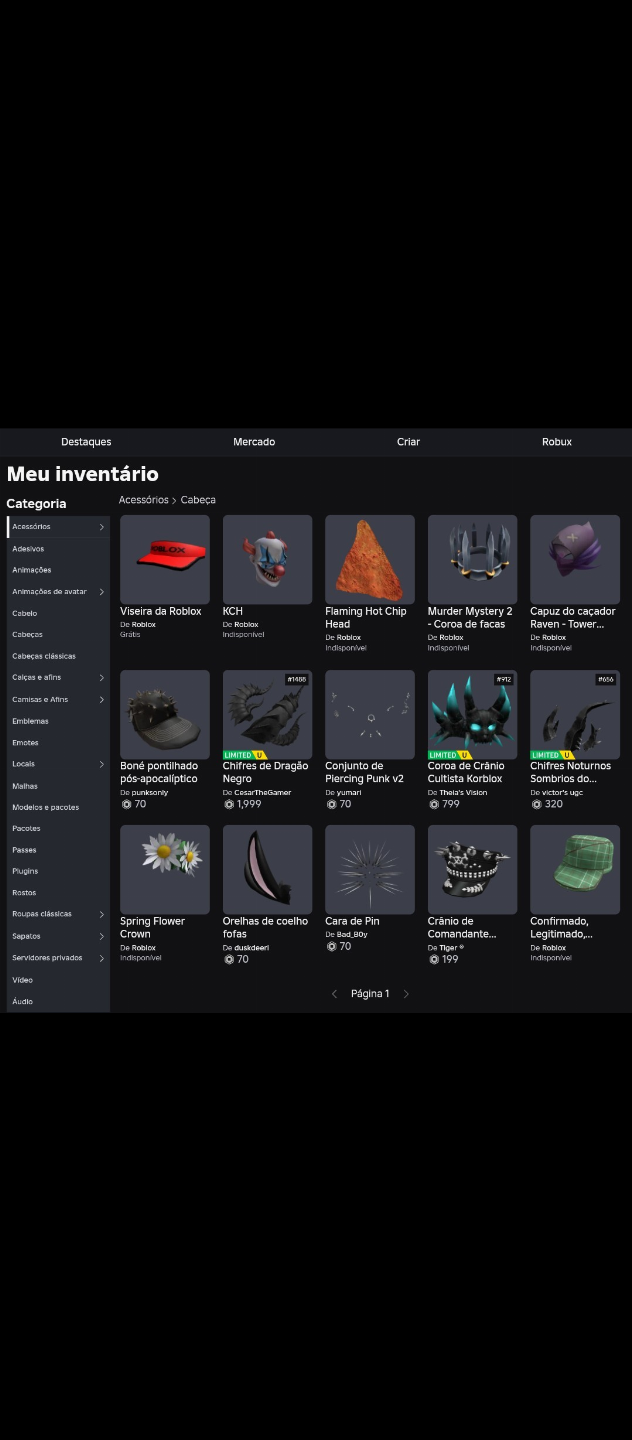This screenshot has height=1440, width=632.
Task: Open Flaming Hot Chip Head thumbnail
Action: 370,560
